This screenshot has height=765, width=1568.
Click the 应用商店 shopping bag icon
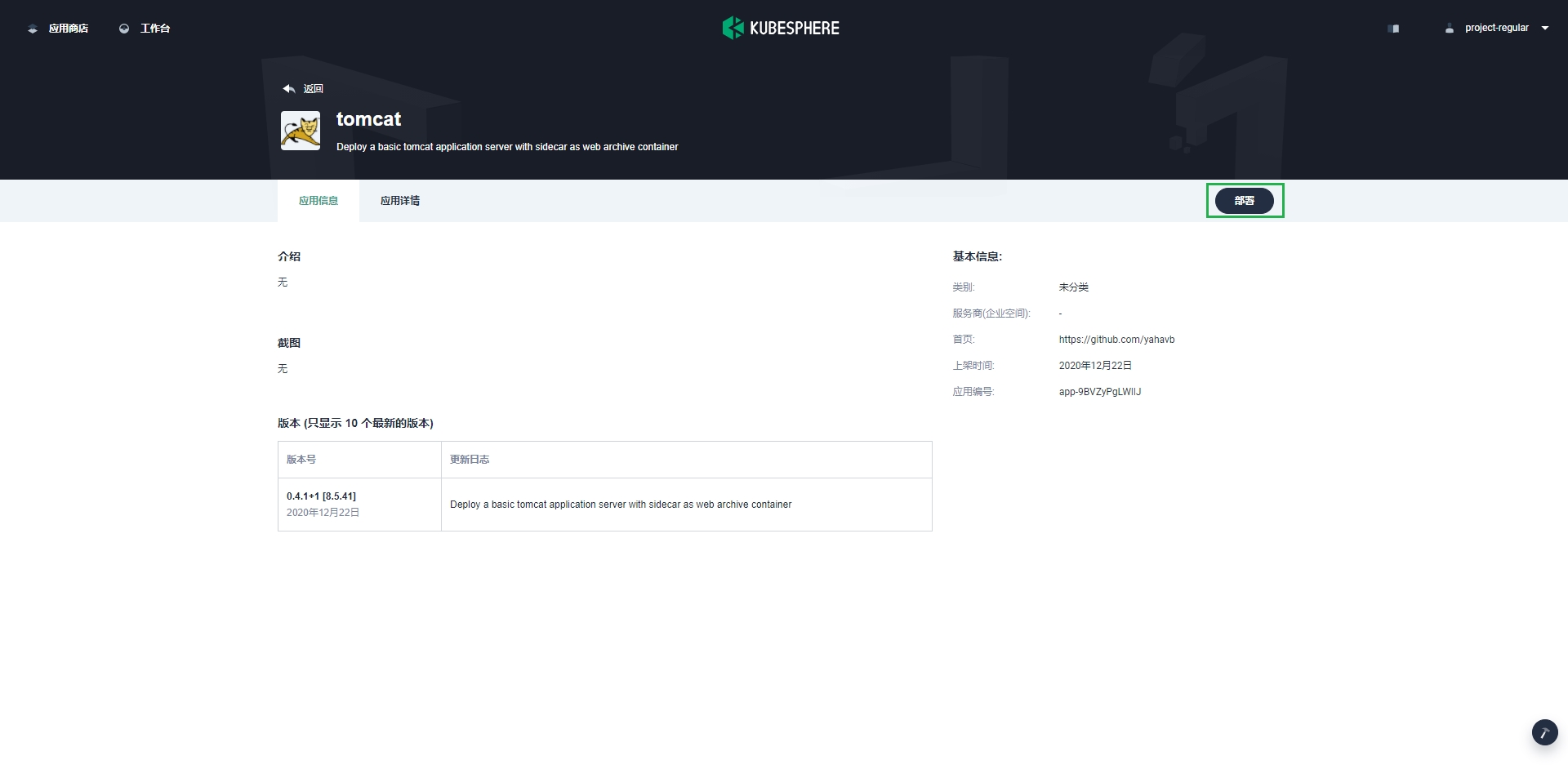coord(33,28)
